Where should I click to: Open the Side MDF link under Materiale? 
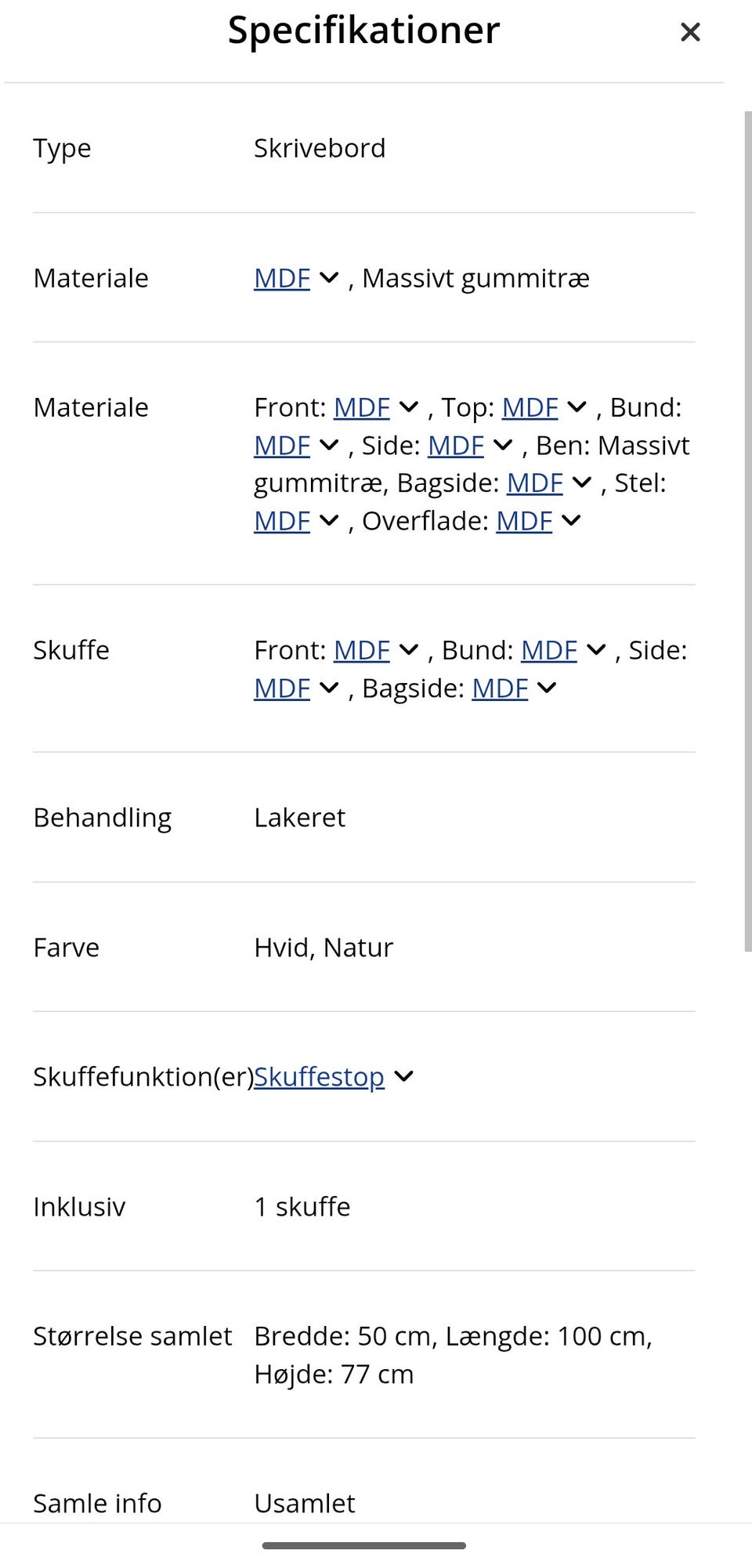point(457,445)
